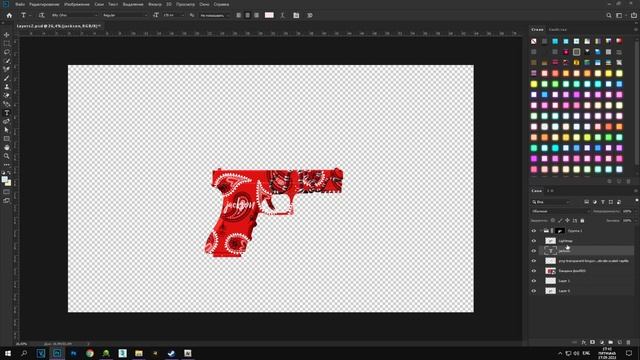The image size is (640, 360).
Task: Open the Create Warped Text icon
Action: click(x=282, y=15)
